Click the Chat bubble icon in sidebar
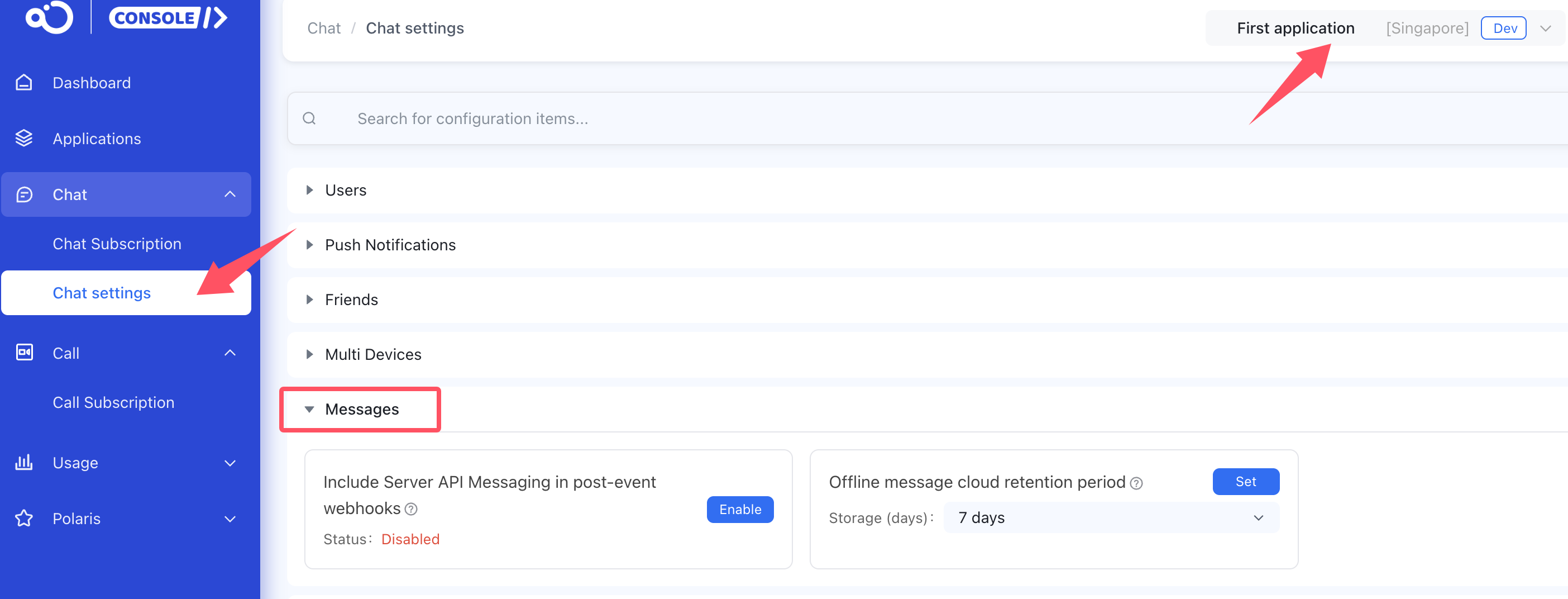1568x599 pixels. pyautogui.click(x=24, y=194)
